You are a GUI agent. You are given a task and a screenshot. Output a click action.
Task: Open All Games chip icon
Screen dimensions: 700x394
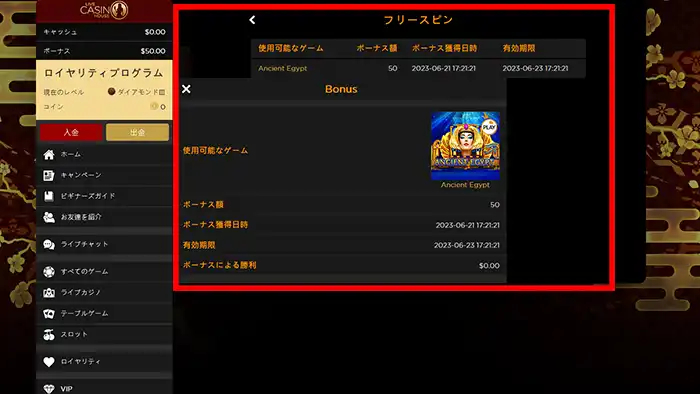[49, 272]
